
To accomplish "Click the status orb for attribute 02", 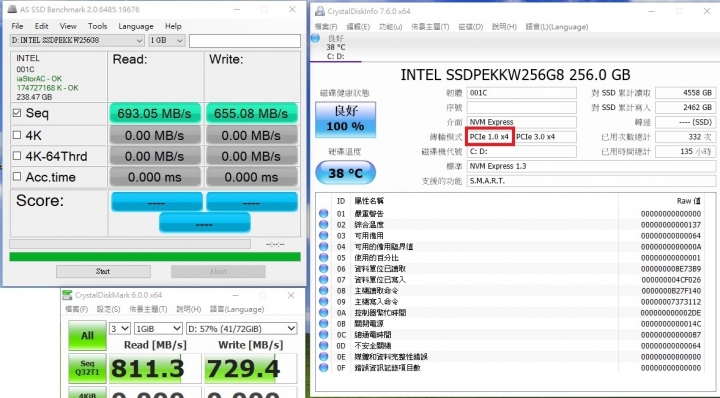I will coord(324,224).
